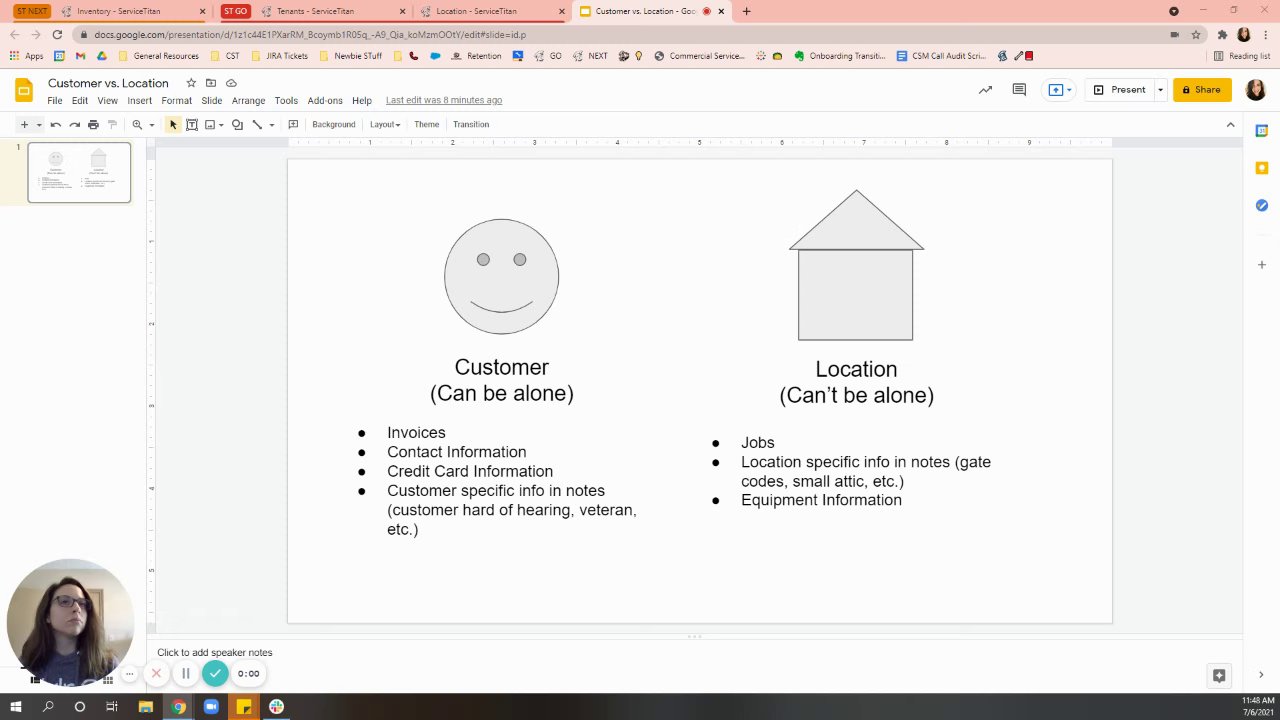Click the yellow Share button
This screenshot has height=720, width=1280.
tap(1202, 90)
